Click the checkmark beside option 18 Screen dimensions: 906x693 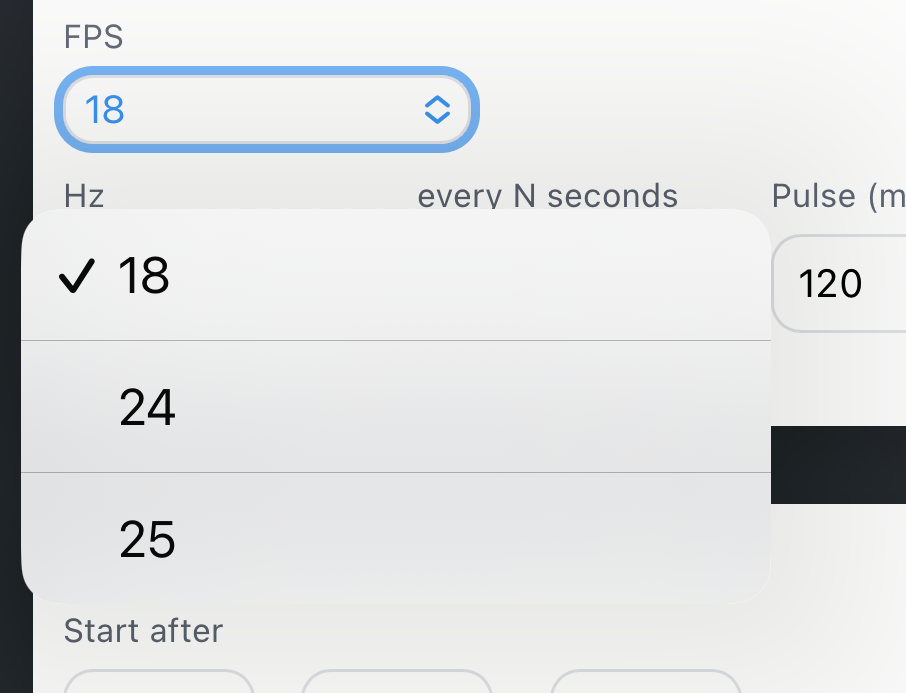coord(77,275)
